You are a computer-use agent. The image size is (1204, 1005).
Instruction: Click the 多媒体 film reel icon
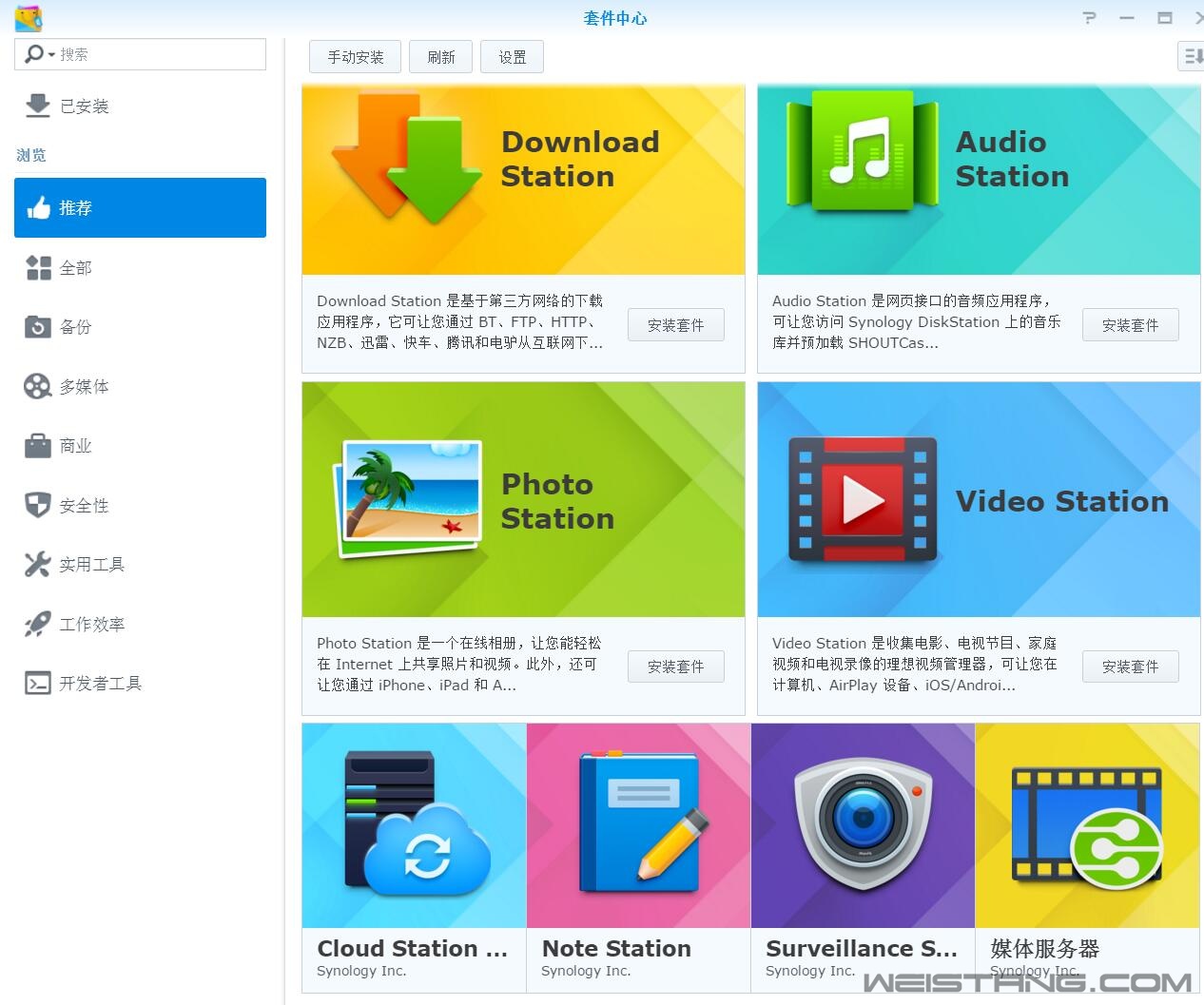pyautogui.click(x=38, y=386)
